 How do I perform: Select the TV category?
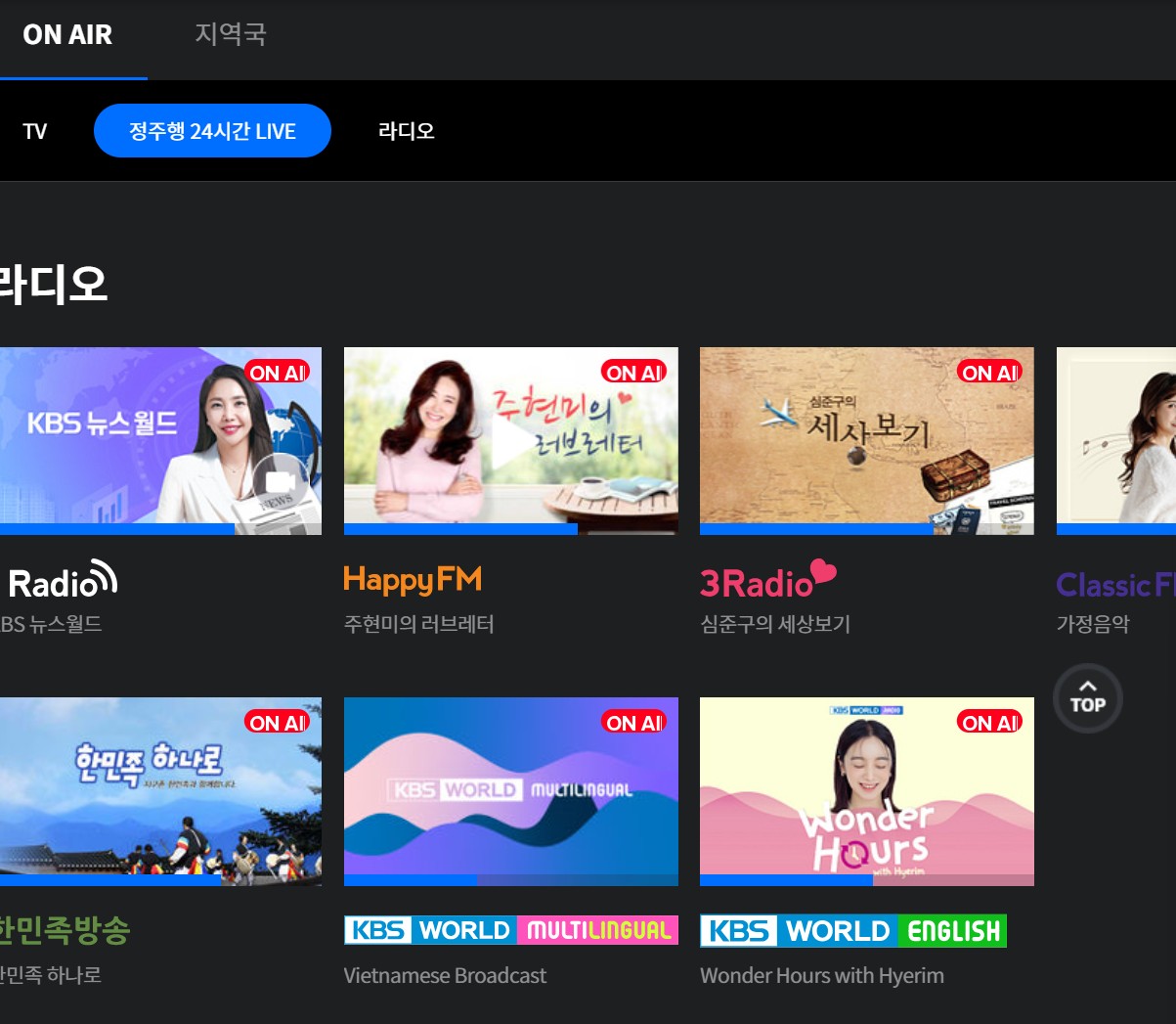[35, 131]
